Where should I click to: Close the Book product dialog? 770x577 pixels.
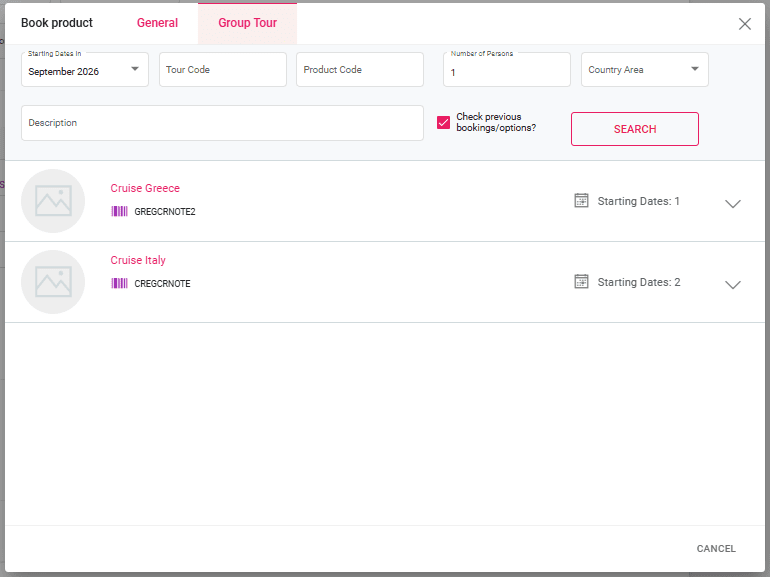coord(745,24)
